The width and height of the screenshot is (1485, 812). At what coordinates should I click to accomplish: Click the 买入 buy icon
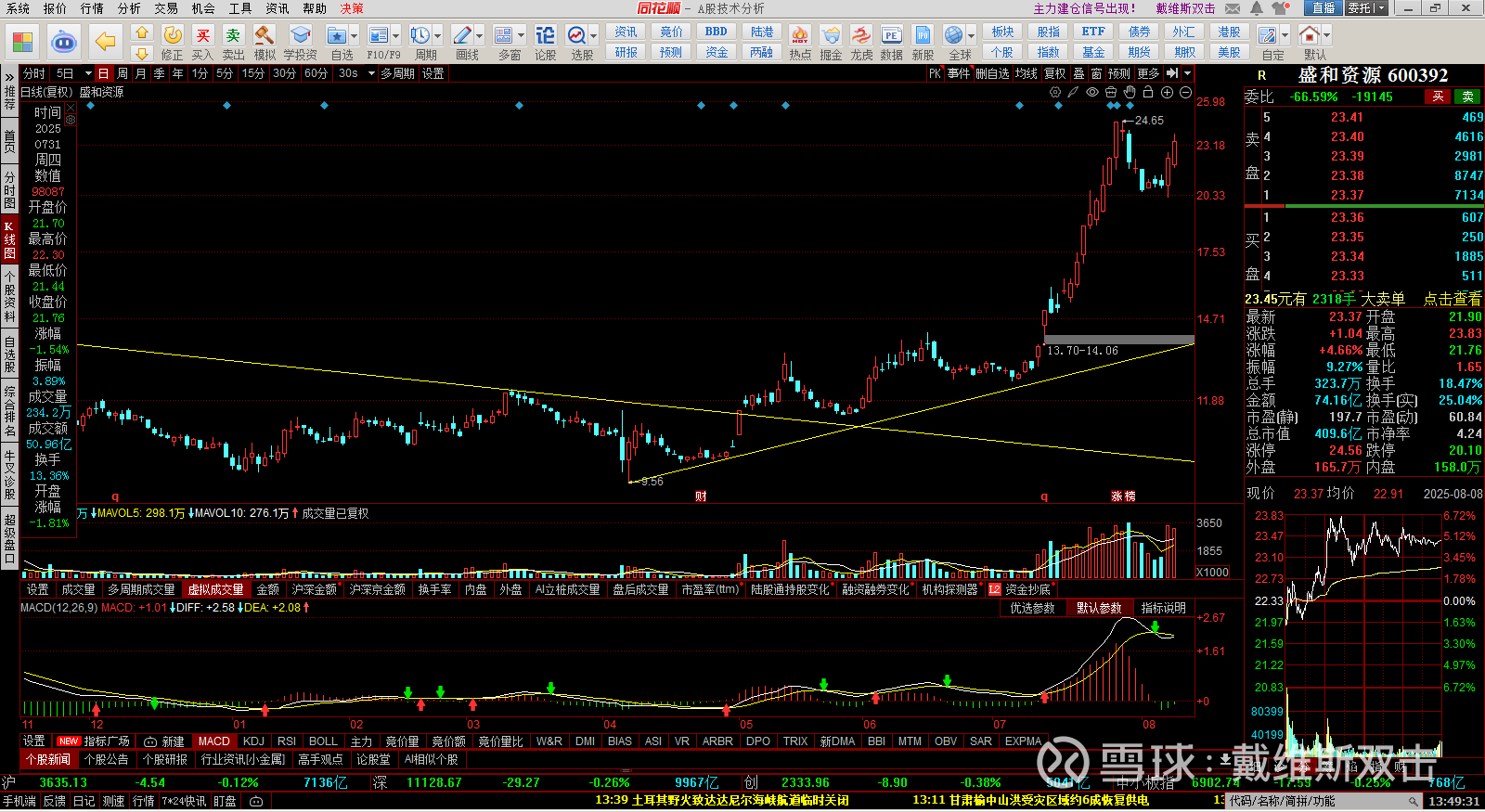pyautogui.click(x=202, y=35)
